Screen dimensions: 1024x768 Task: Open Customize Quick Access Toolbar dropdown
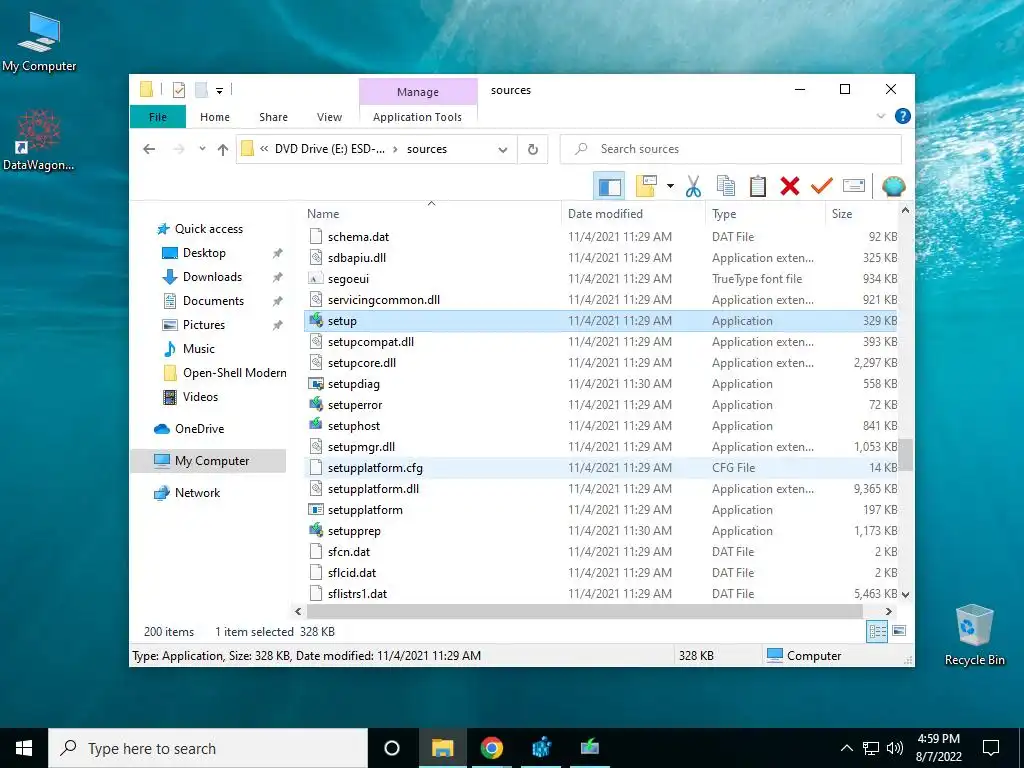pyautogui.click(x=219, y=90)
